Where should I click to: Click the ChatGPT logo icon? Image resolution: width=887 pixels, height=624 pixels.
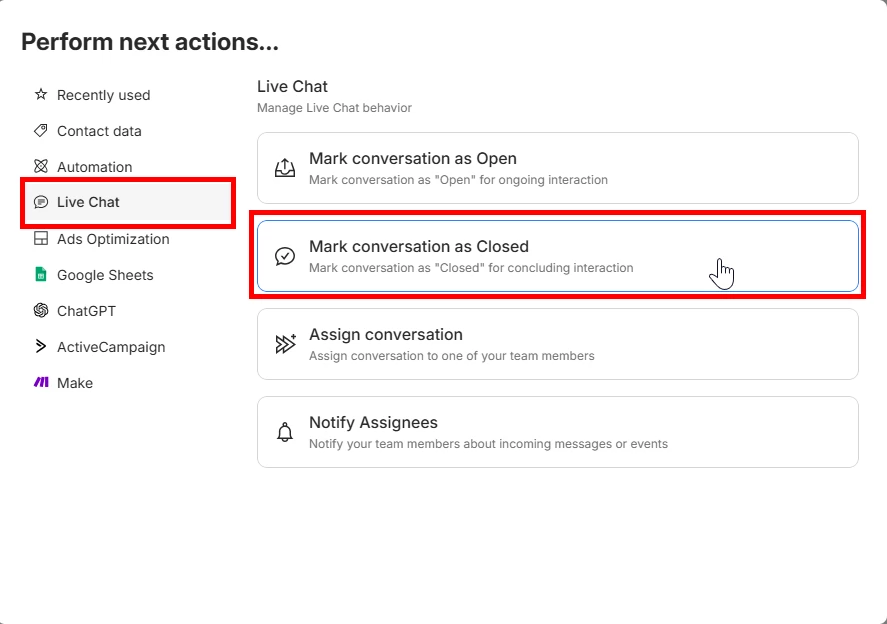click(41, 311)
